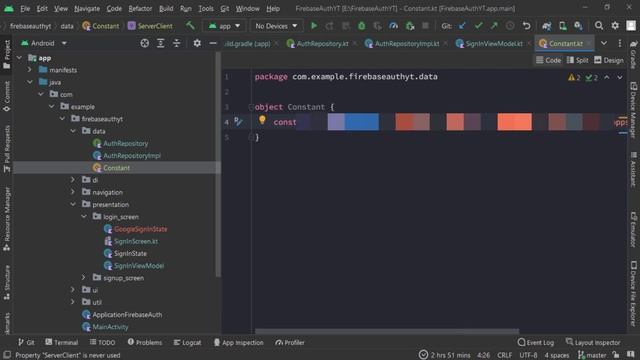Click the master git branch in status bar

592,355
